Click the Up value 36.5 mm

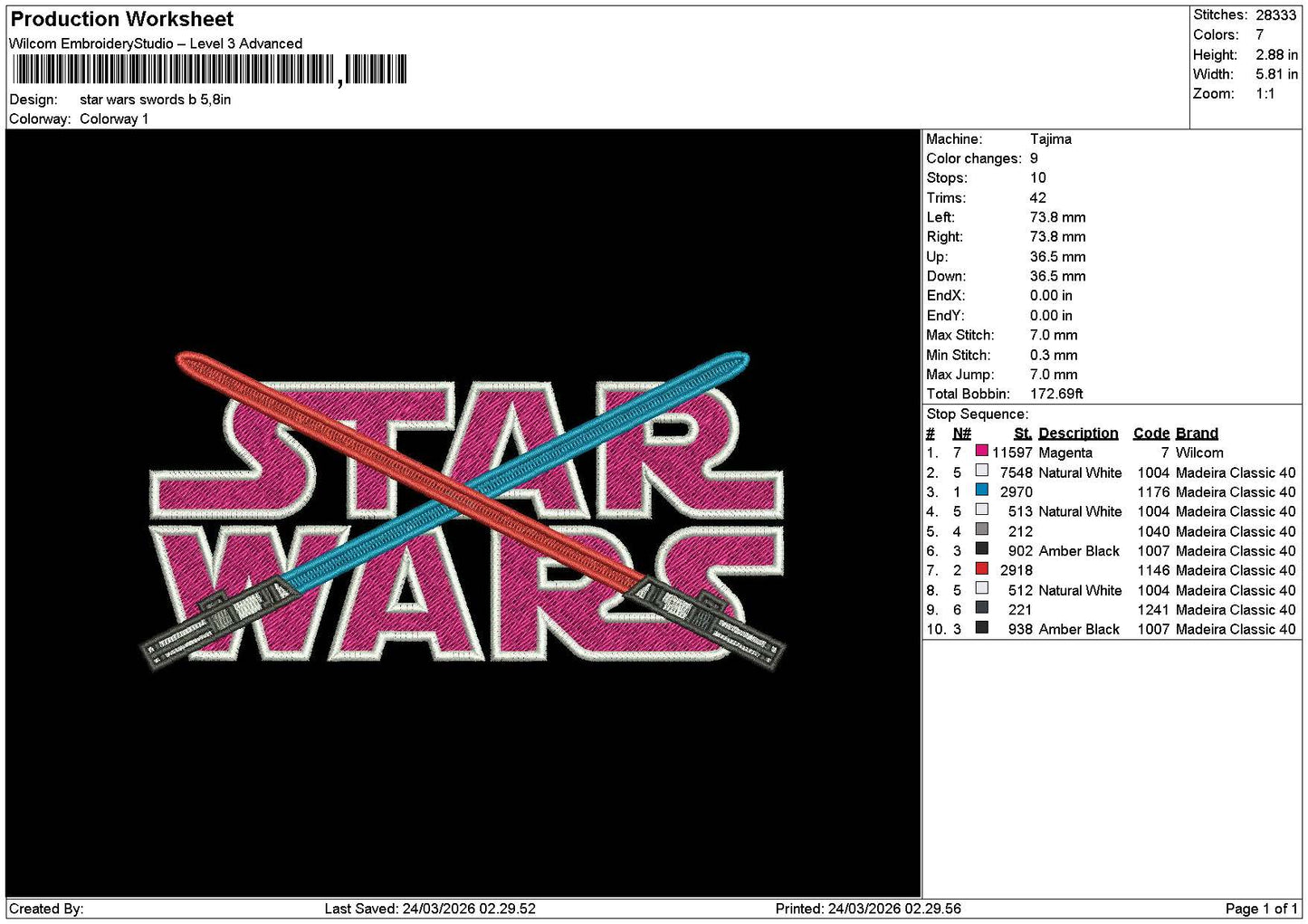tap(1057, 257)
